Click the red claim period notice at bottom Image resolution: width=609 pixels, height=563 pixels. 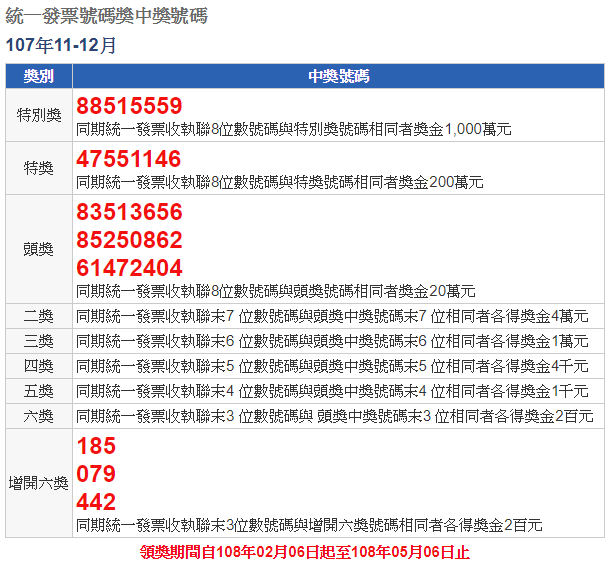304,552
